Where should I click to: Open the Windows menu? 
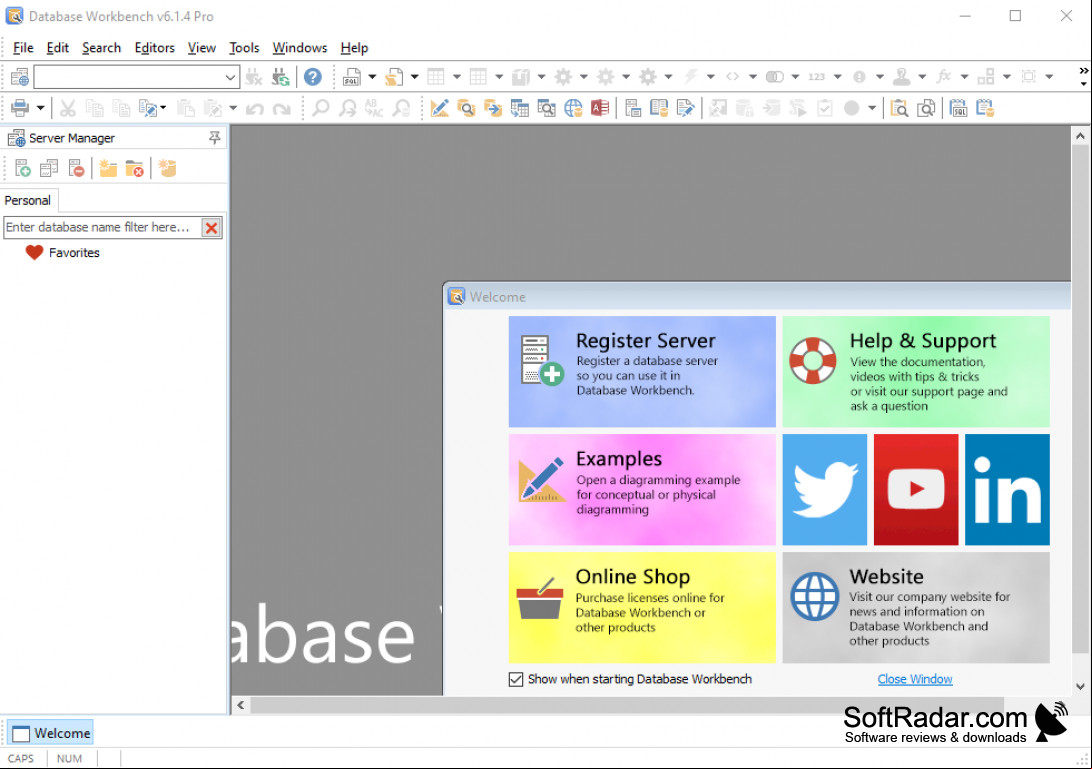click(299, 47)
